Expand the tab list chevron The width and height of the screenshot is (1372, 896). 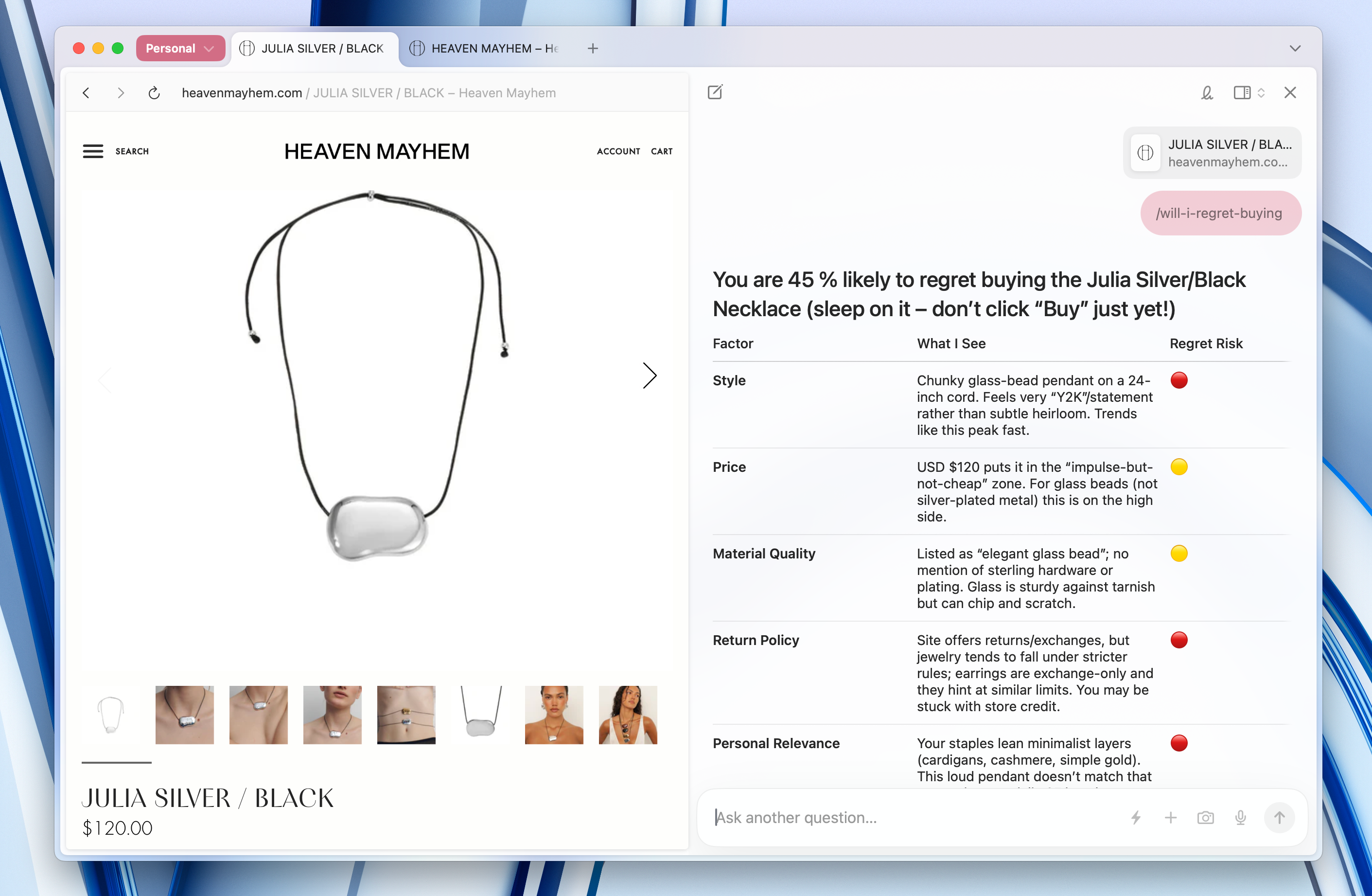point(1295,49)
